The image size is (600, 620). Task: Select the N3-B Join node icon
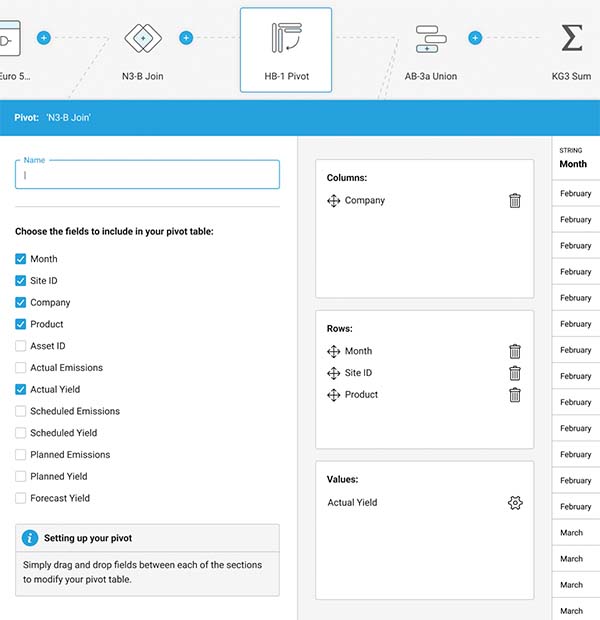click(142, 38)
